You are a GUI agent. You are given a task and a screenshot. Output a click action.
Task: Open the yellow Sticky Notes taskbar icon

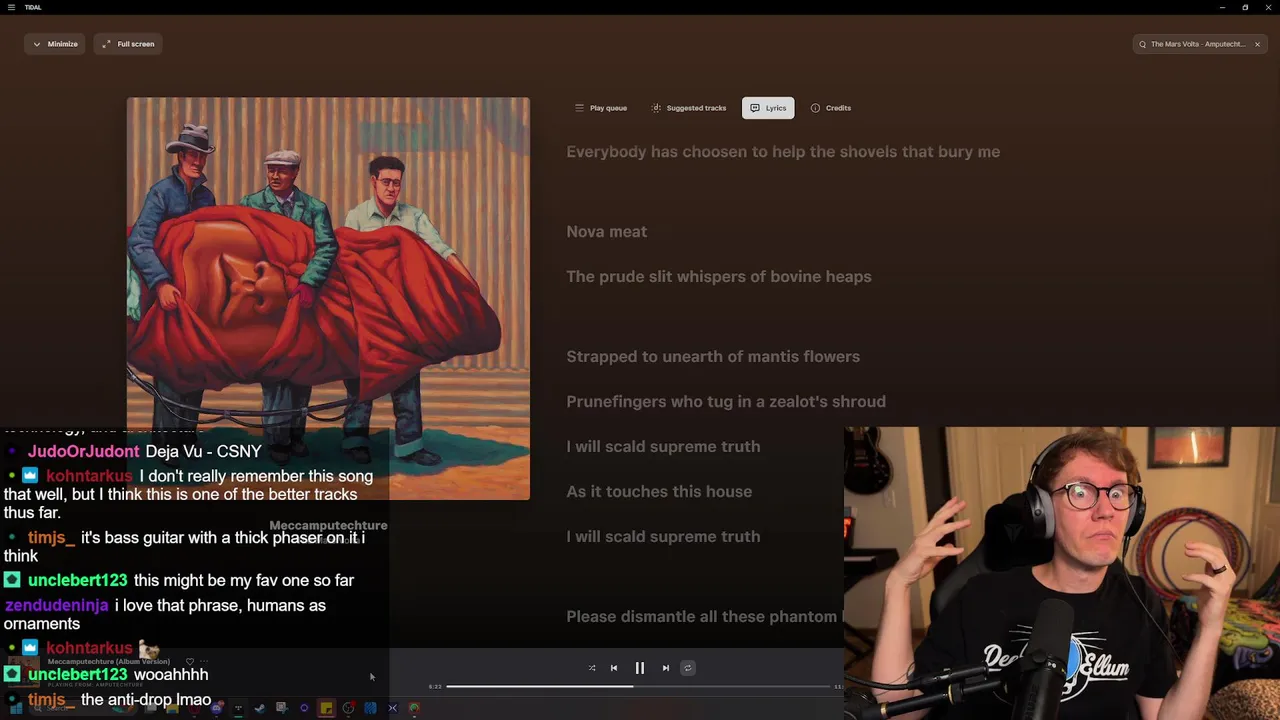point(326,708)
